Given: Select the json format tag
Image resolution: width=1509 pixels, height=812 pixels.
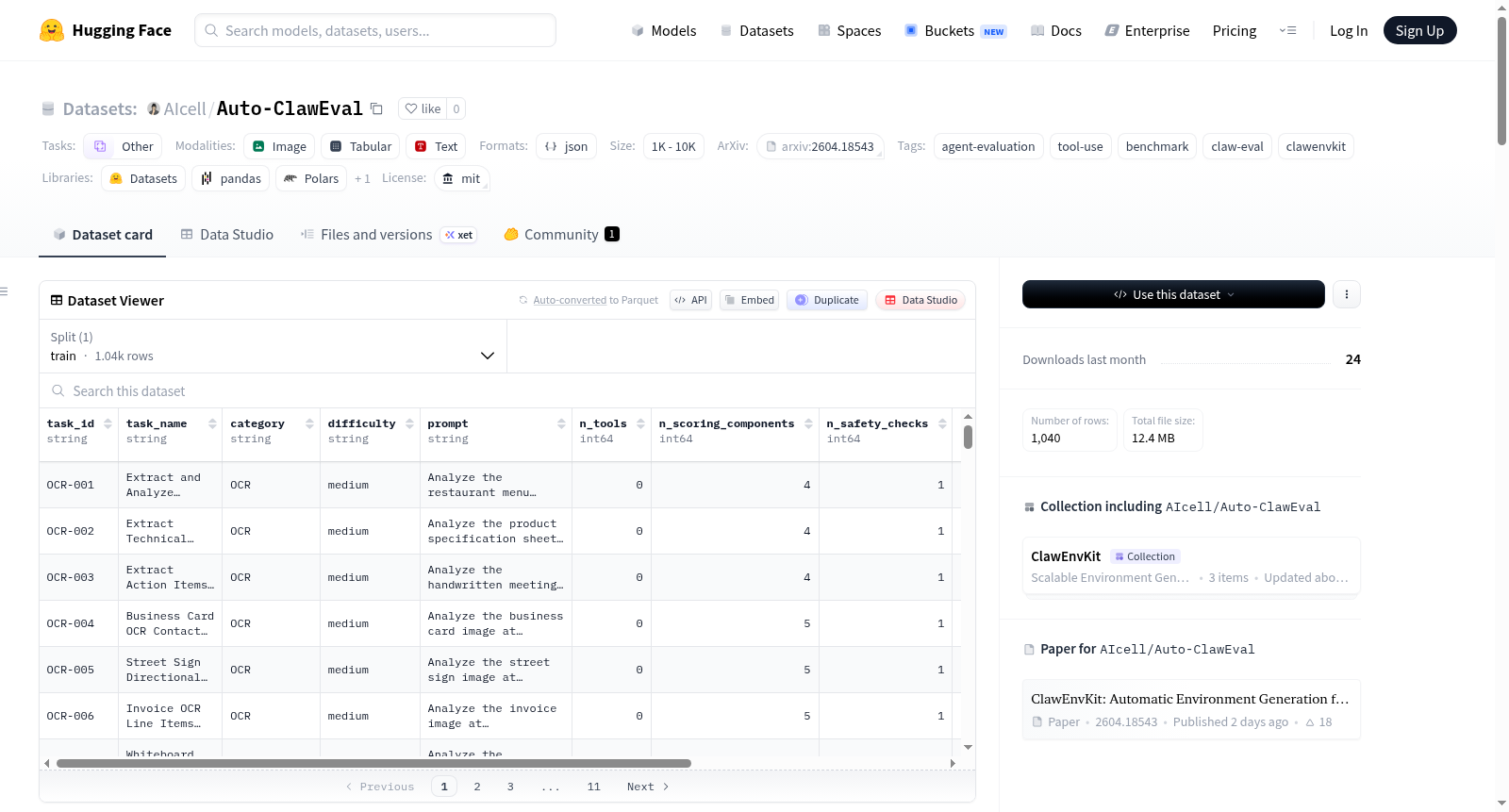Looking at the screenshot, I should click(x=566, y=146).
